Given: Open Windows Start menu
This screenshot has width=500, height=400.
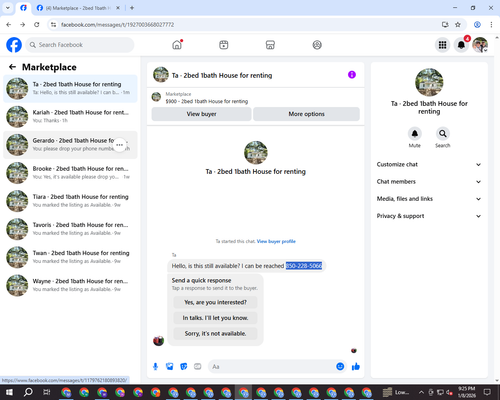Looking at the screenshot, I should pos(9,392).
